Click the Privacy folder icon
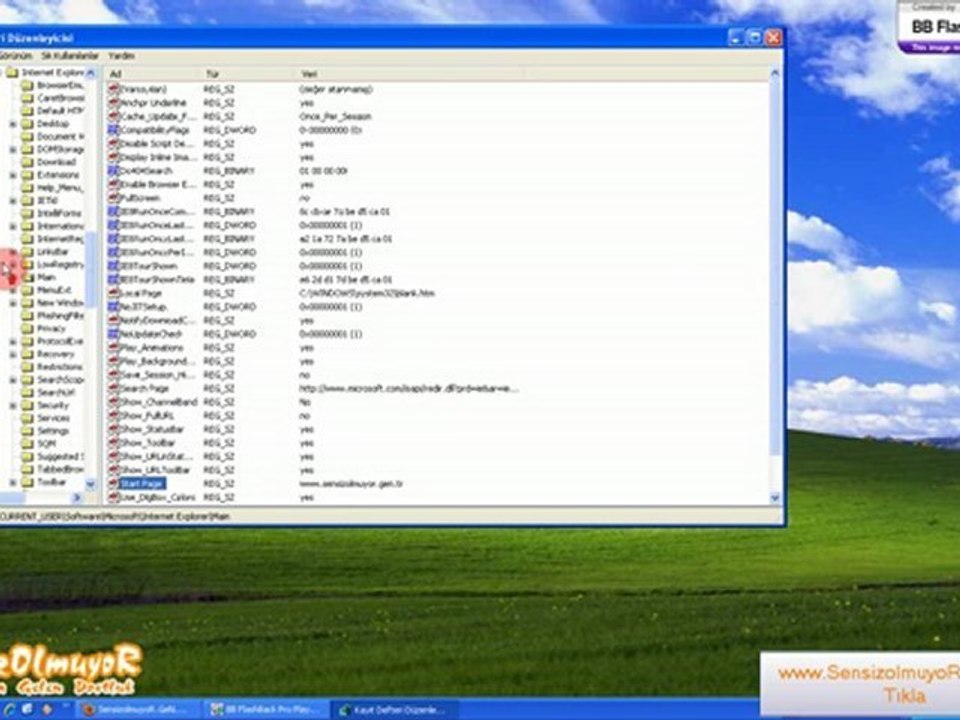This screenshot has height=720, width=960. tap(27, 329)
